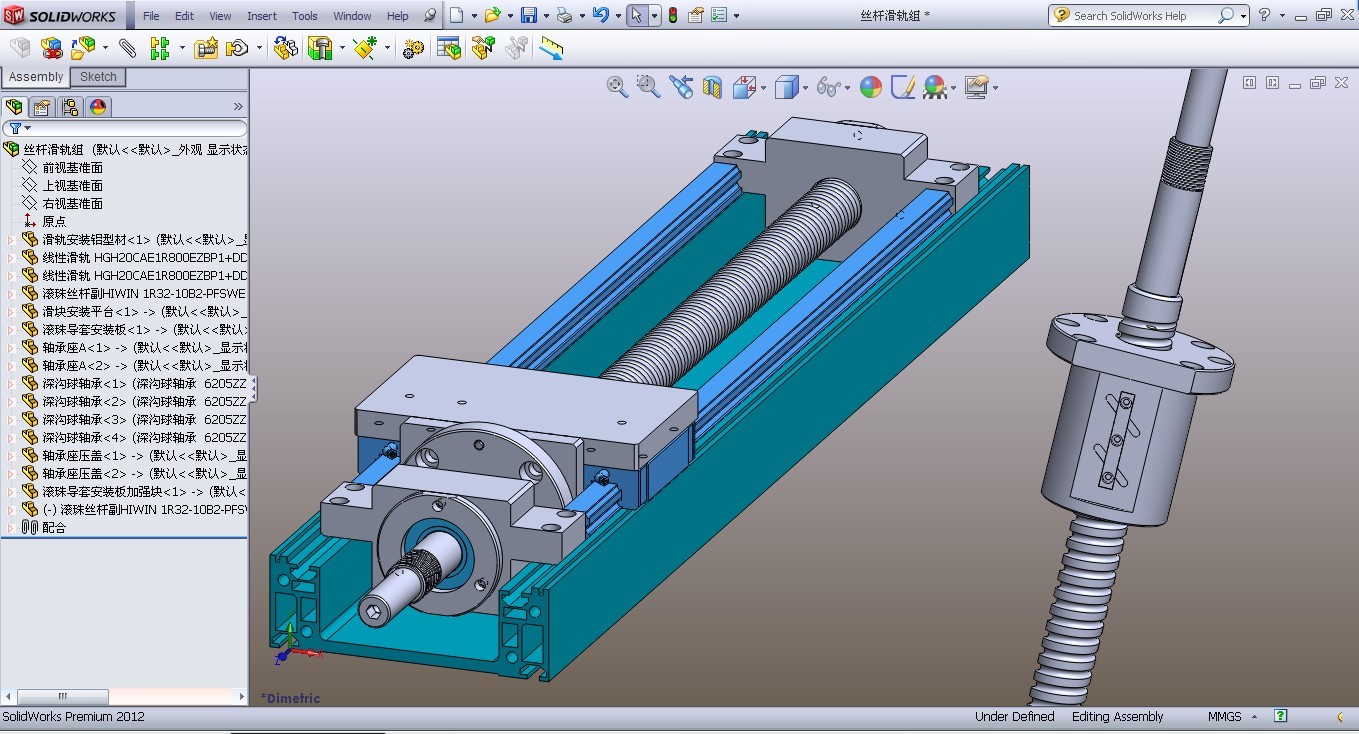
Task: Click the Display Style cube icon
Action: (786, 87)
